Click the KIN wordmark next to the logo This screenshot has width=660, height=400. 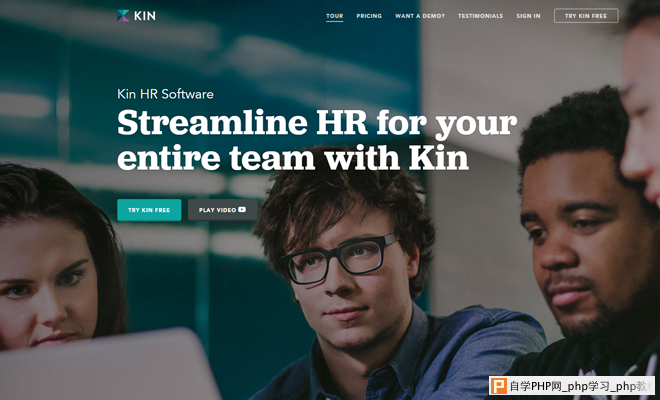click(145, 16)
